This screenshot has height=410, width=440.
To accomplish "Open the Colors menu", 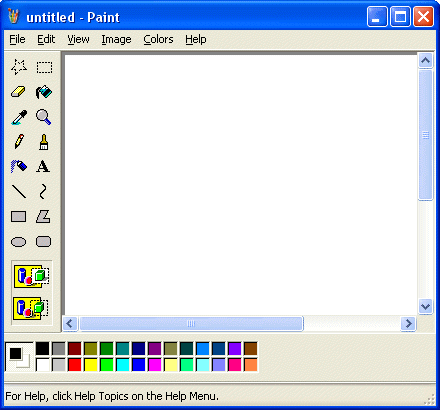I will tap(158, 39).
